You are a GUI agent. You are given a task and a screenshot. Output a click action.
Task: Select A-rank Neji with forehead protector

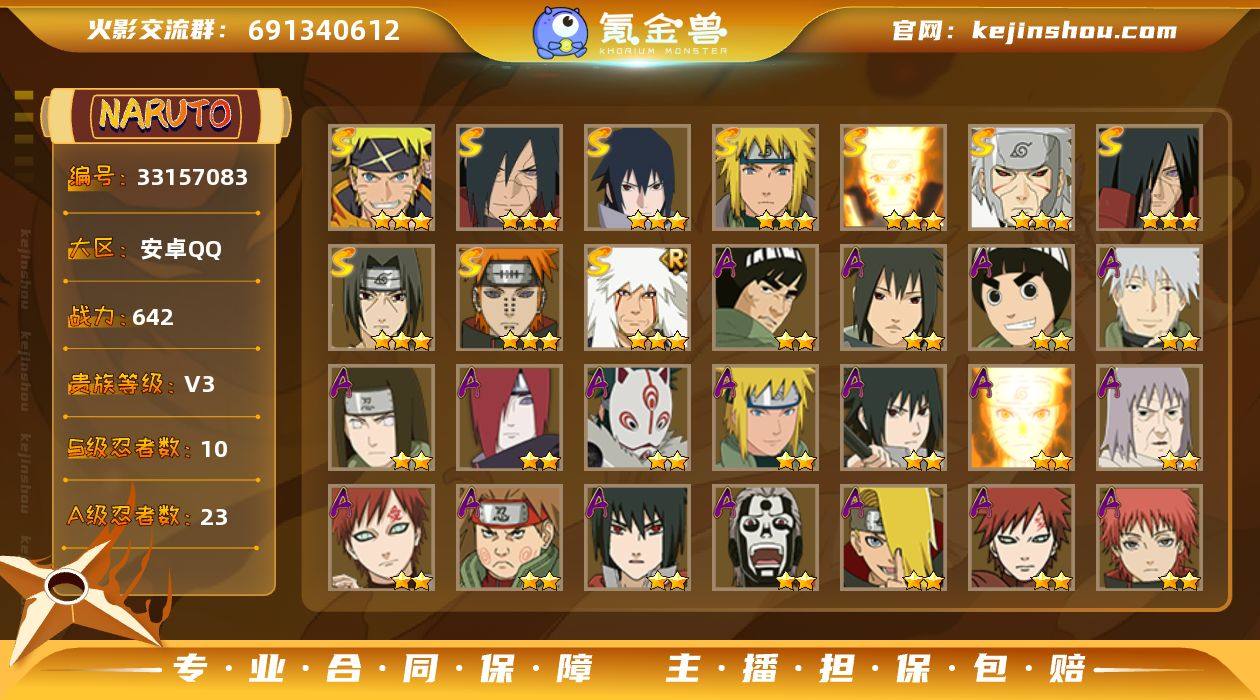(x=381, y=418)
